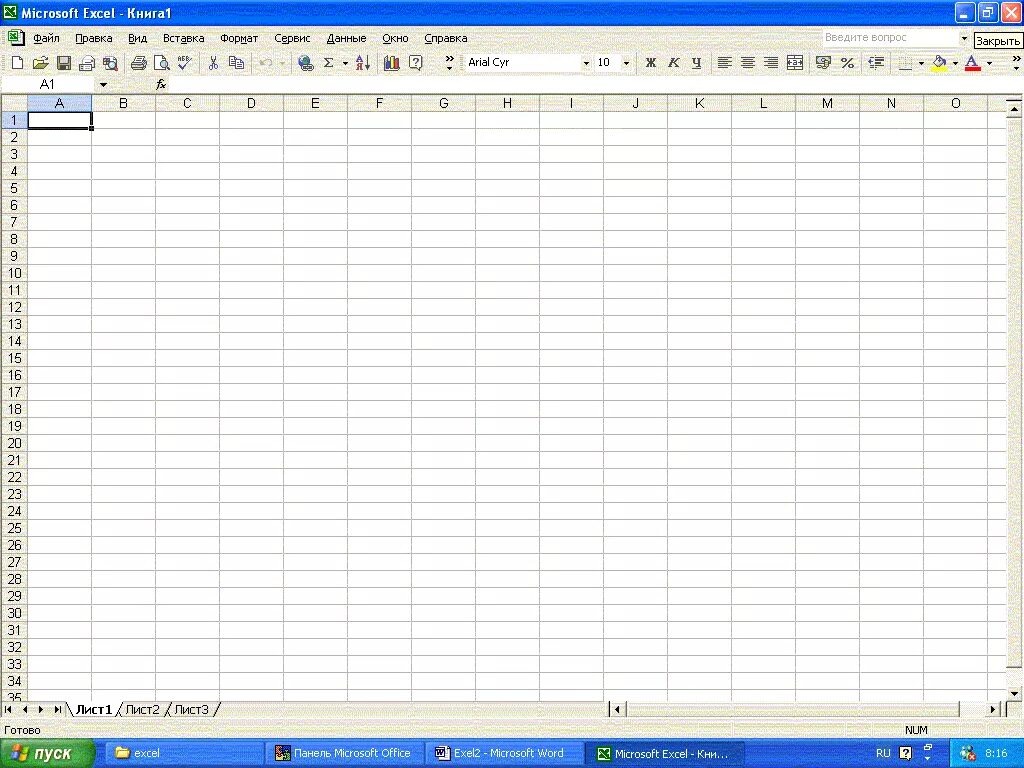Click the RU language indicator in tray
The height and width of the screenshot is (768, 1024).
pyautogui.click(x=883, y=753)
